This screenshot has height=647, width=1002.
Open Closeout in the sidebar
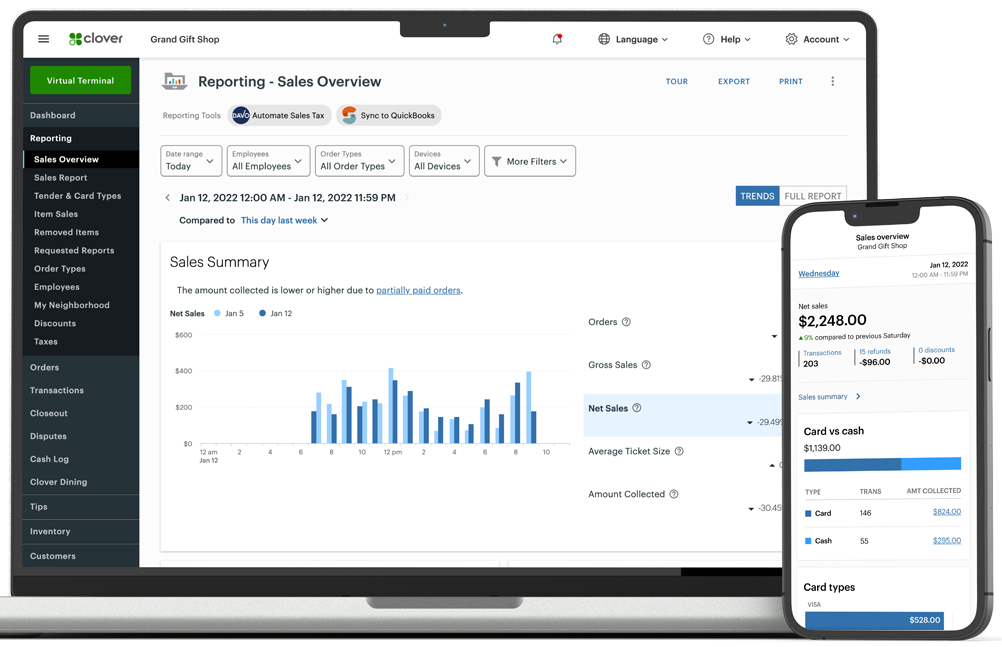[49, 413]
